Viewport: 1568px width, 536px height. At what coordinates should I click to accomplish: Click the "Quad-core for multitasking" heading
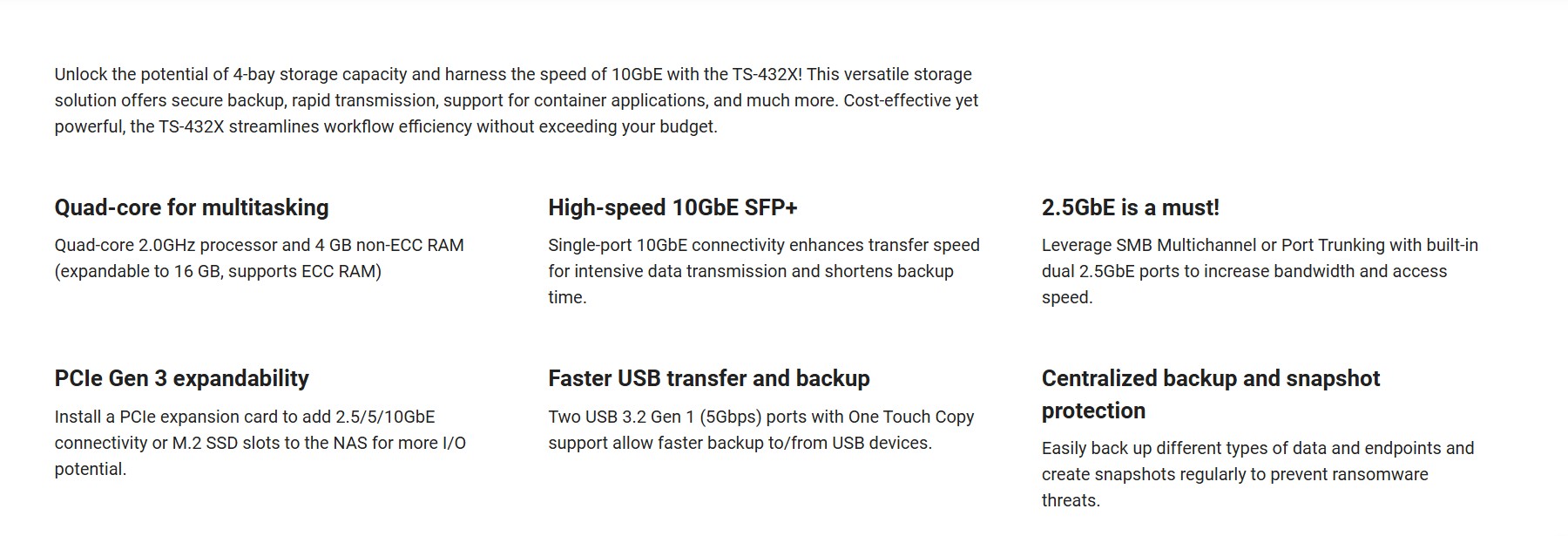[192, 207]
